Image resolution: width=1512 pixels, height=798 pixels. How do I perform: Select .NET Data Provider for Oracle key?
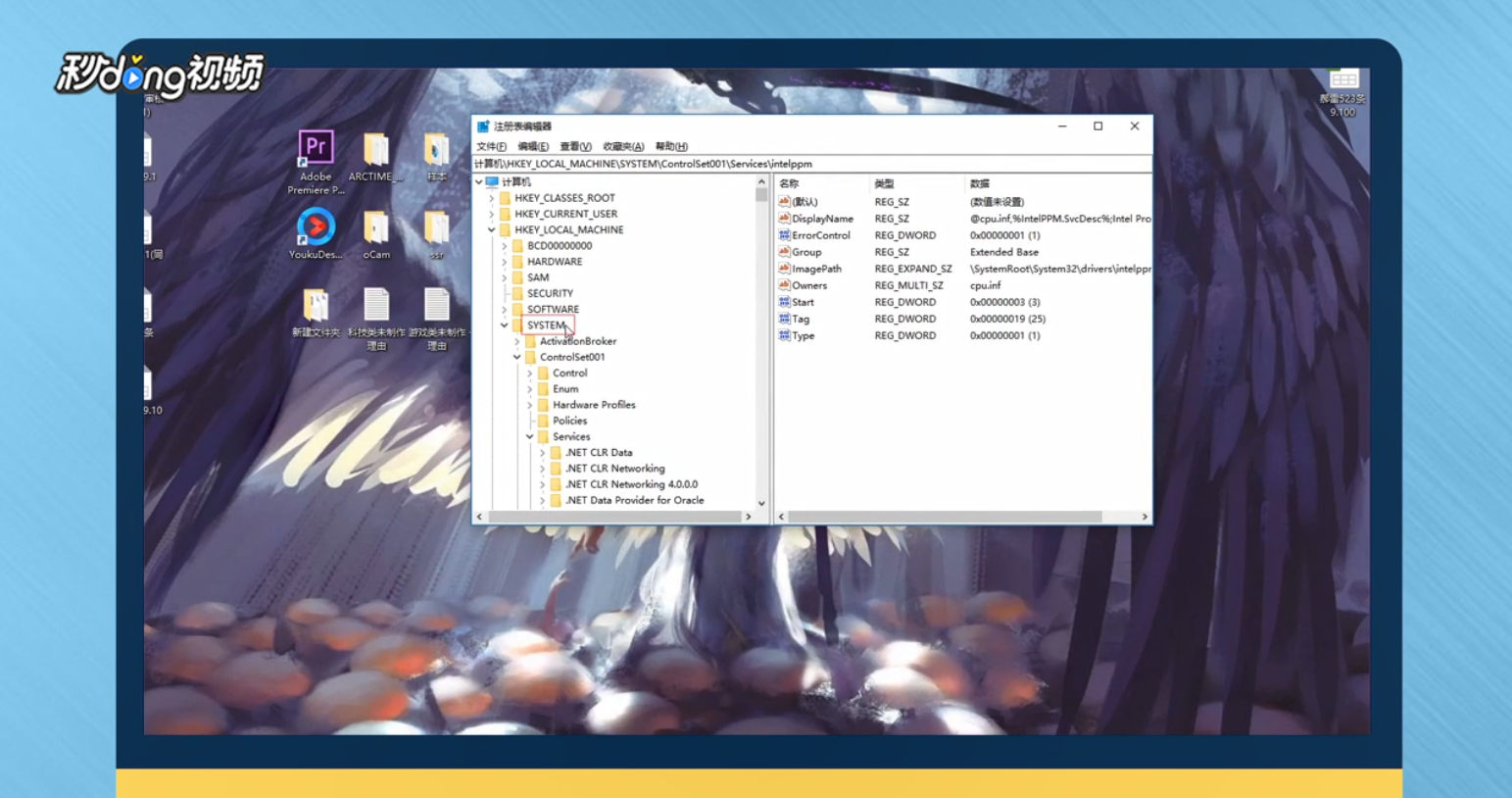click(634, 500)
